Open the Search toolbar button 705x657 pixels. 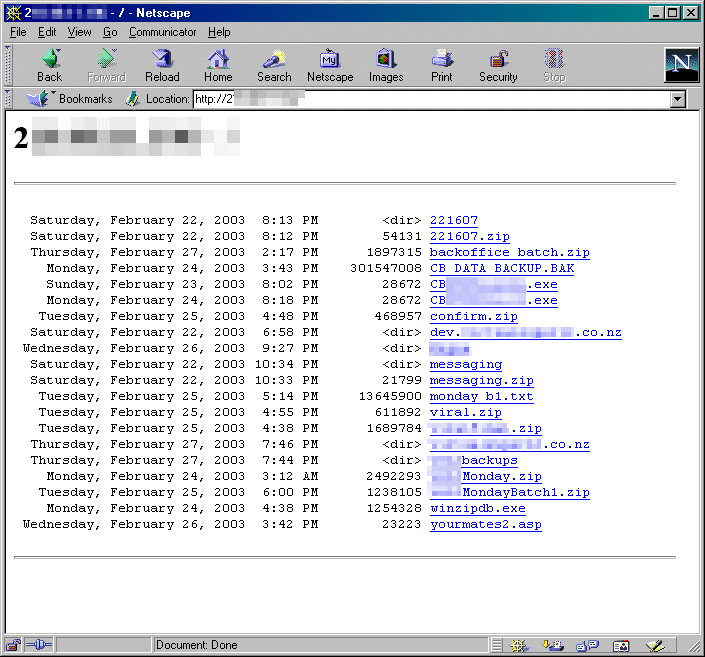tap(273, 65)
